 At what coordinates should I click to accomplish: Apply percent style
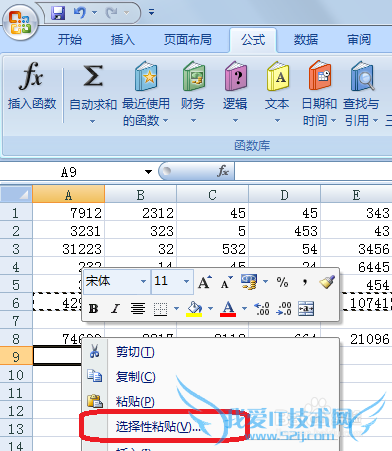(282, 282)
